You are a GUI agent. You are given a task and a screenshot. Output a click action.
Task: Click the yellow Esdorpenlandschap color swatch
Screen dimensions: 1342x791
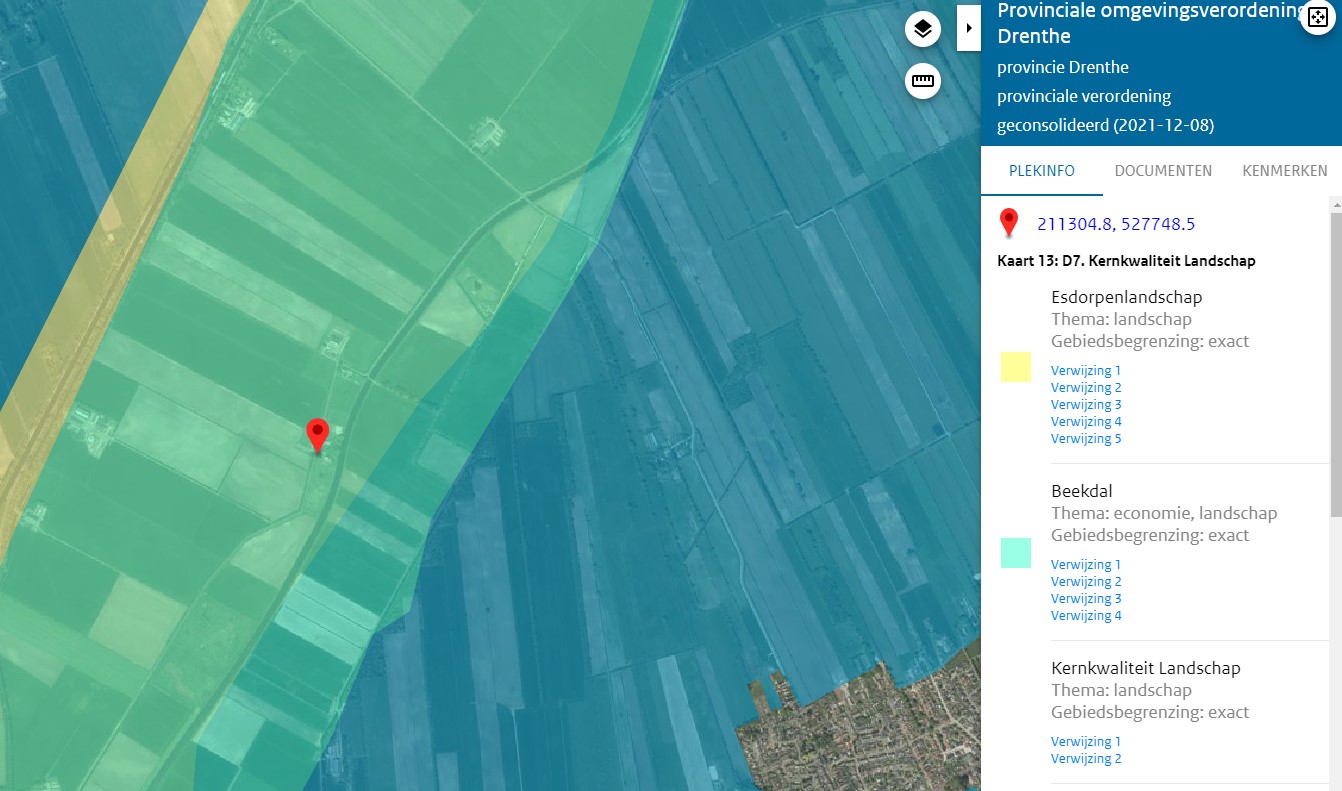click(1015, 367)
